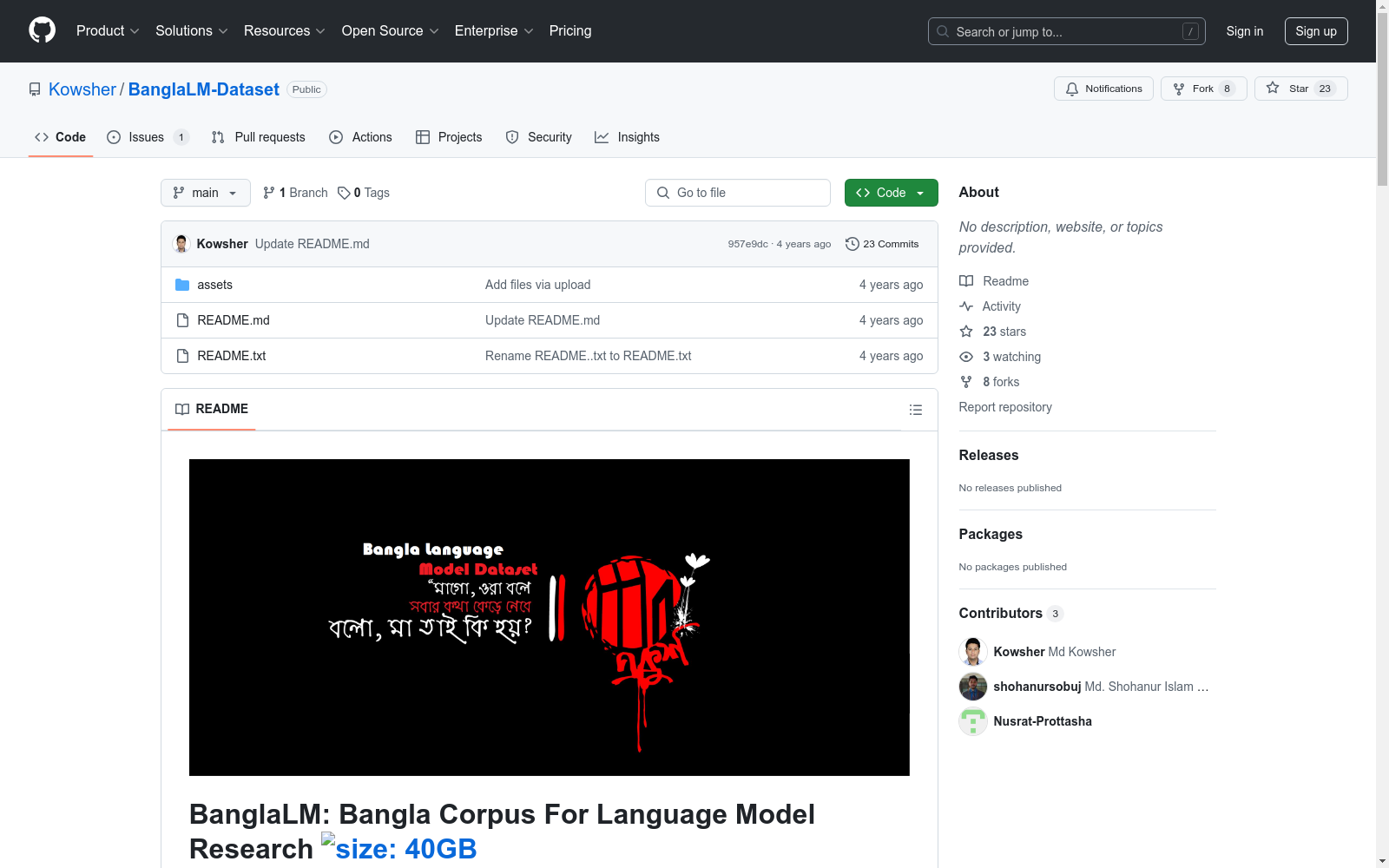Click the Notifications button
1389x868 pixels.
(x=1103, y=89)
